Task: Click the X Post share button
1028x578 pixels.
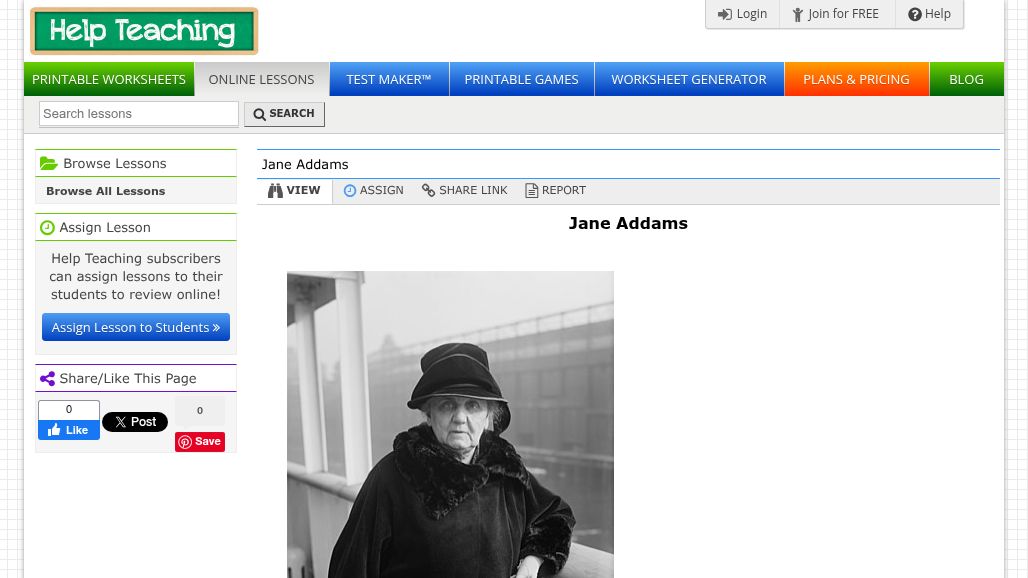Action: tap(135, 422)
